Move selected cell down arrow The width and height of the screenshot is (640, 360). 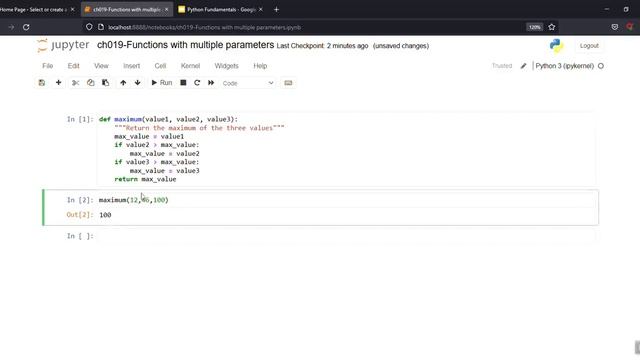[138, 83]
